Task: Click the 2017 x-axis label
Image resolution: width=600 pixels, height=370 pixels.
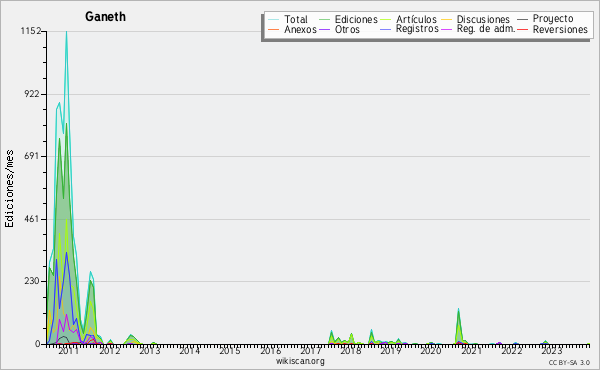Action: click(x=310, y=351)
